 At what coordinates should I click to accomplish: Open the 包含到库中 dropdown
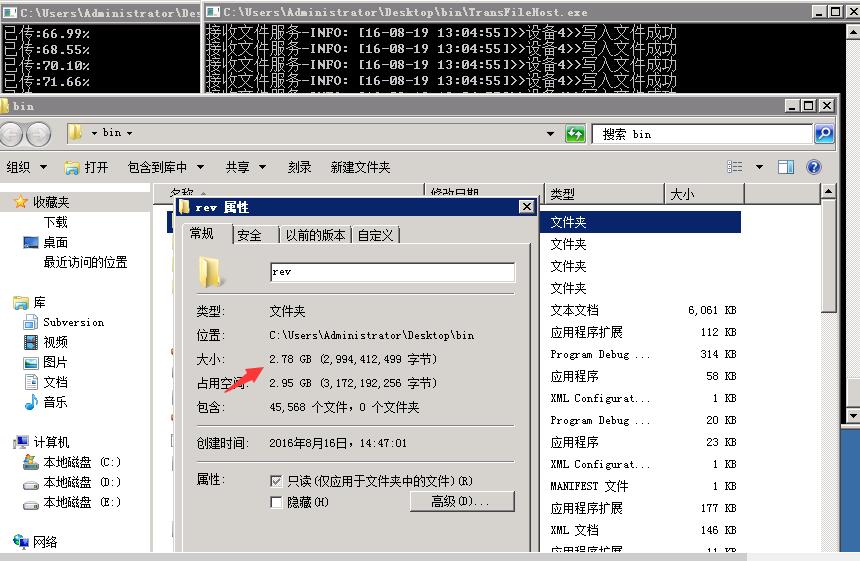166,167
